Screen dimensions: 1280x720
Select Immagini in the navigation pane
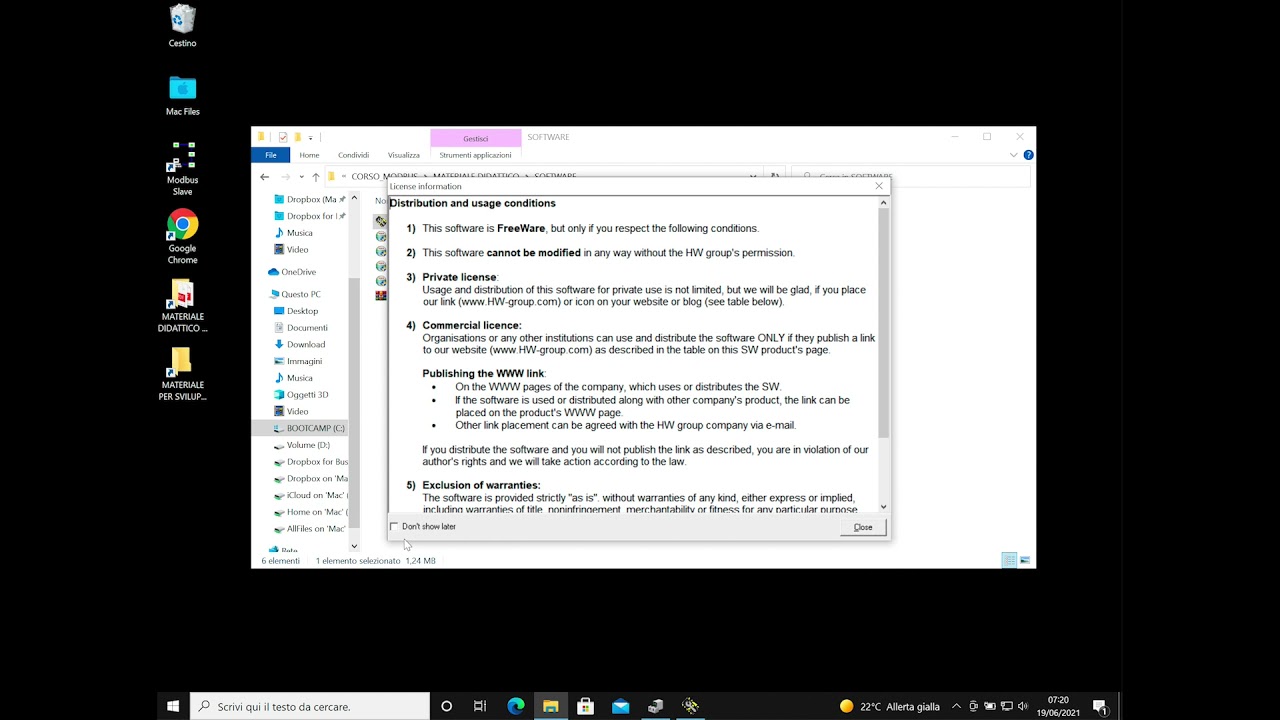(x=304, y=361)
